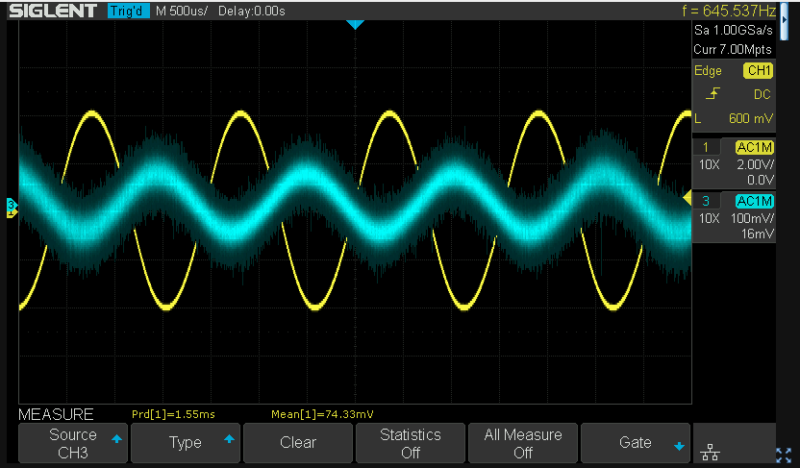Image resolution: width=800 pixels, height=468 pixels.
Task: Select the channel 1 info tab
Action: [x=704, y=148]
